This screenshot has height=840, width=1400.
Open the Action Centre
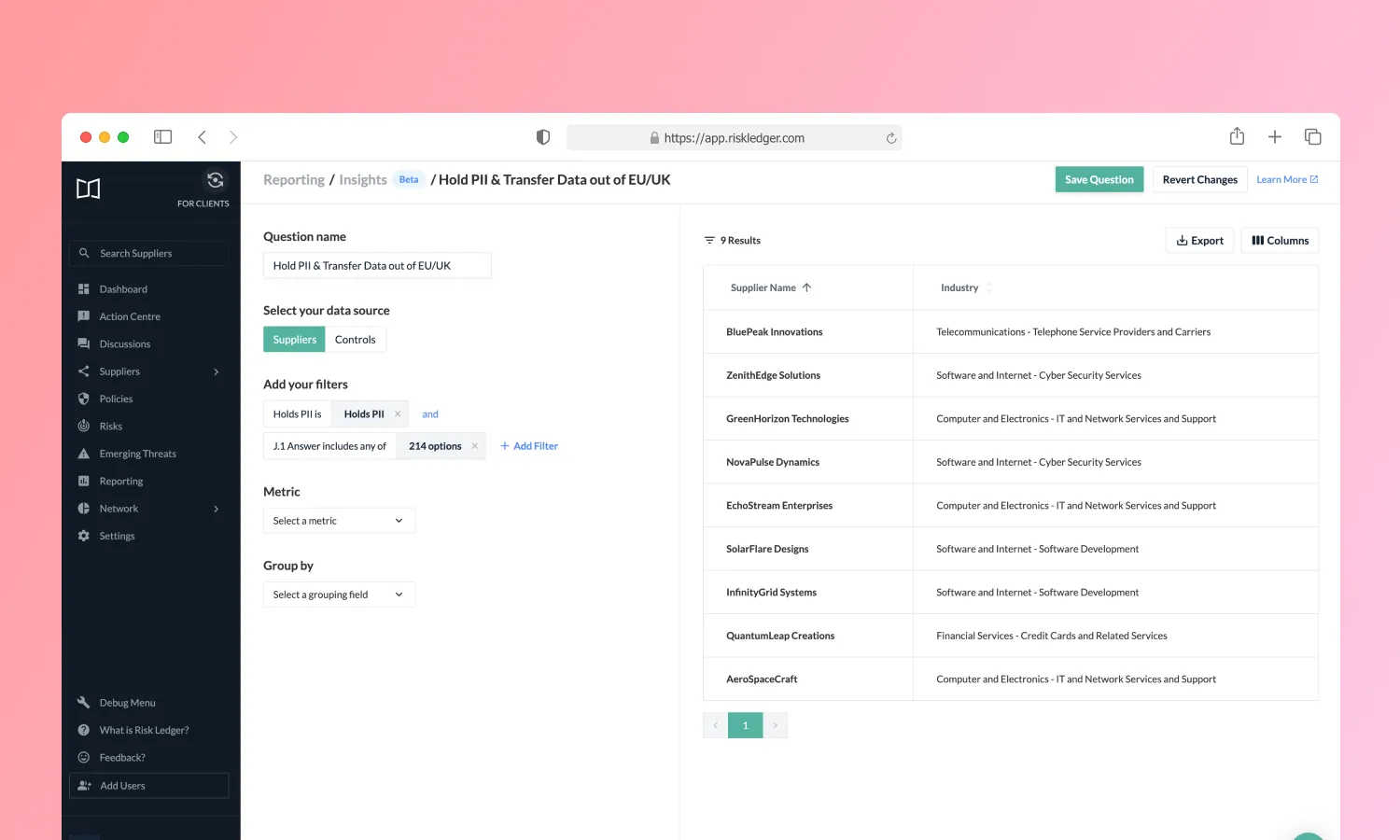point(130,315)
